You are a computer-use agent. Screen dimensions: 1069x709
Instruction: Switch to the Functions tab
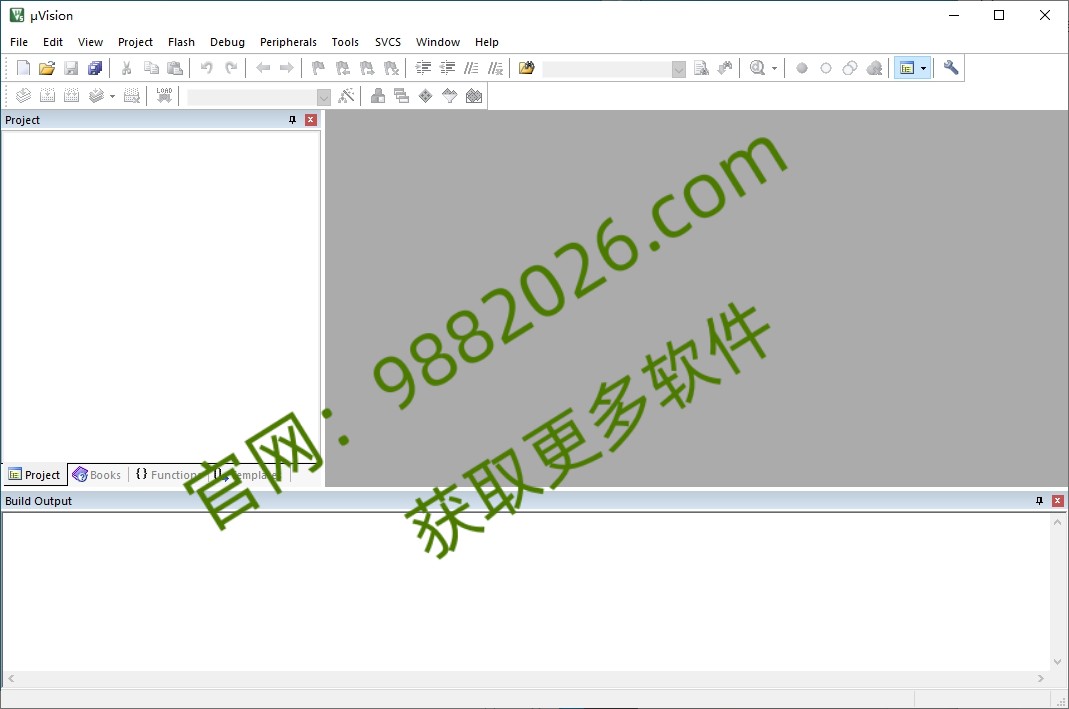click(167, 474)
